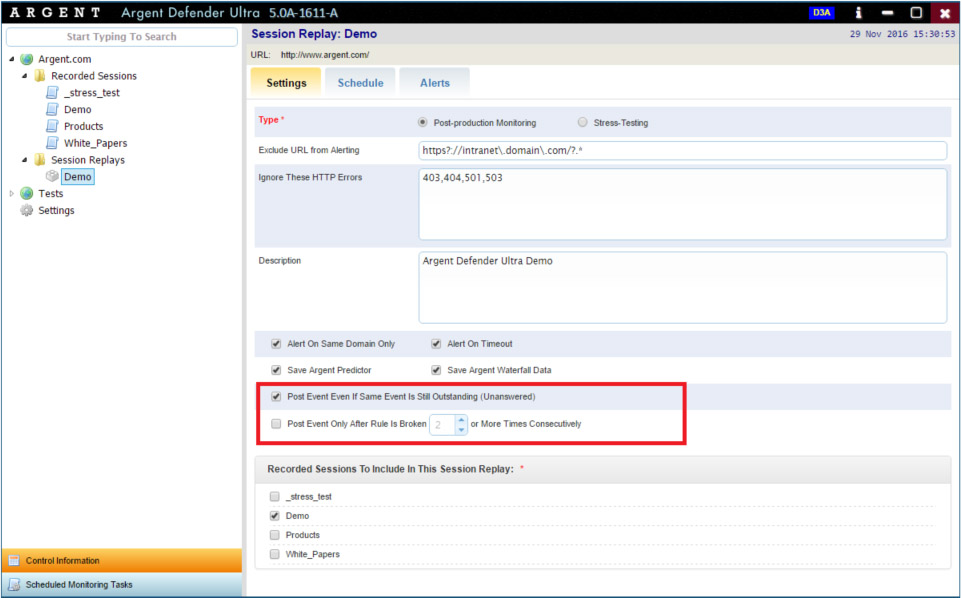Collapse the Argent.com root node
The image size is (962, 598).
(x=12, y=59)
